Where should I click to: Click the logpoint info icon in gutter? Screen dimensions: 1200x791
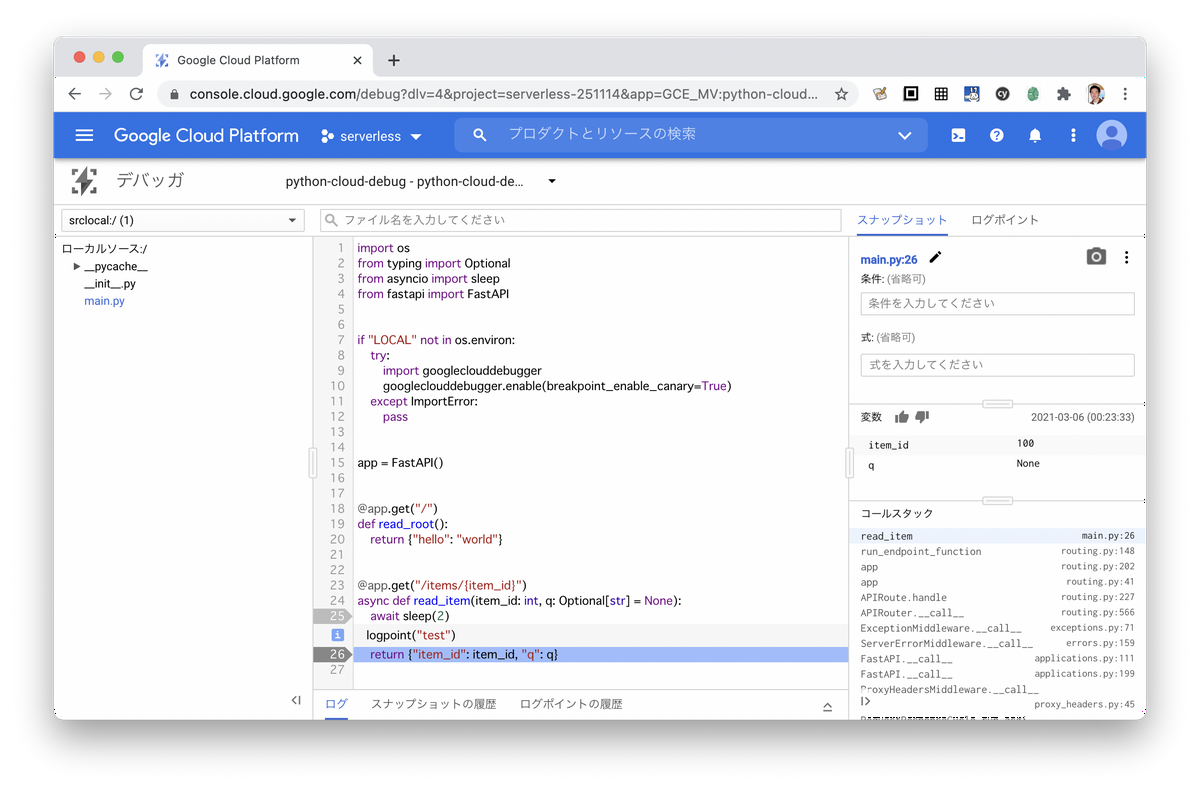(x=338, y=635)
